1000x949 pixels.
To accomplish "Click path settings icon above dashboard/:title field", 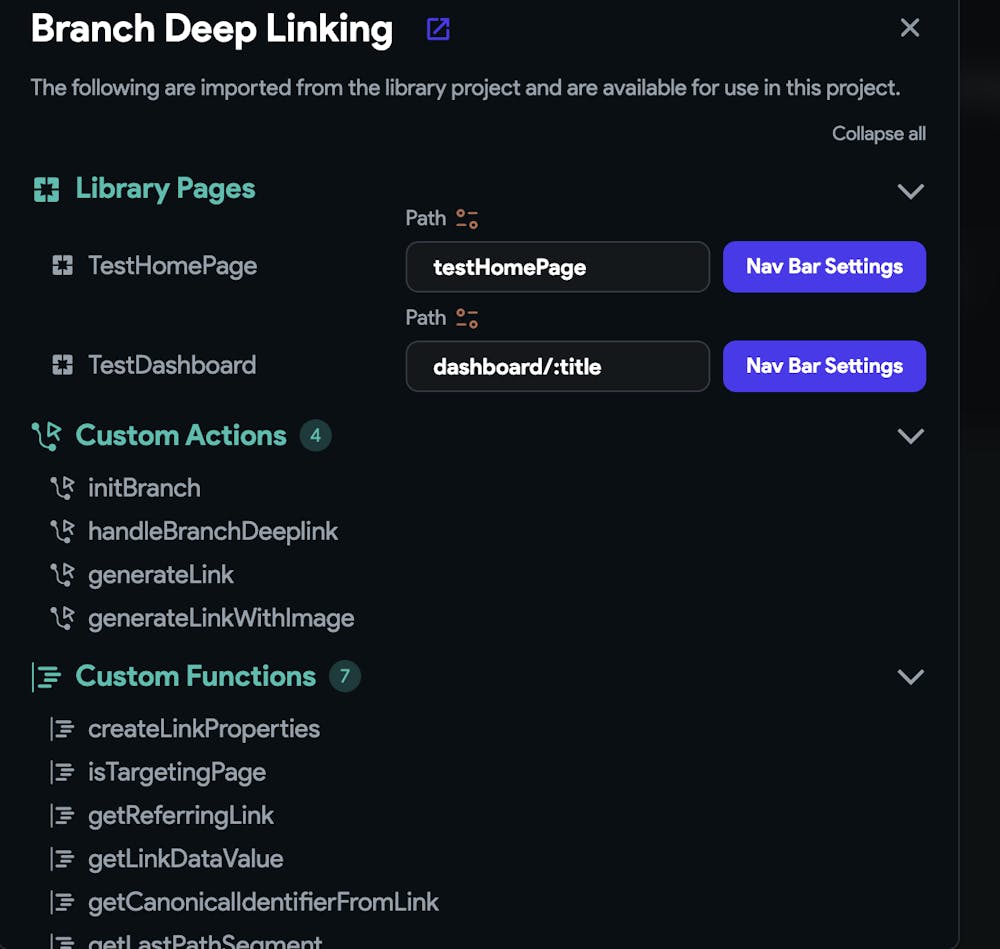I will pyautogui.click(x=467, y=318).
